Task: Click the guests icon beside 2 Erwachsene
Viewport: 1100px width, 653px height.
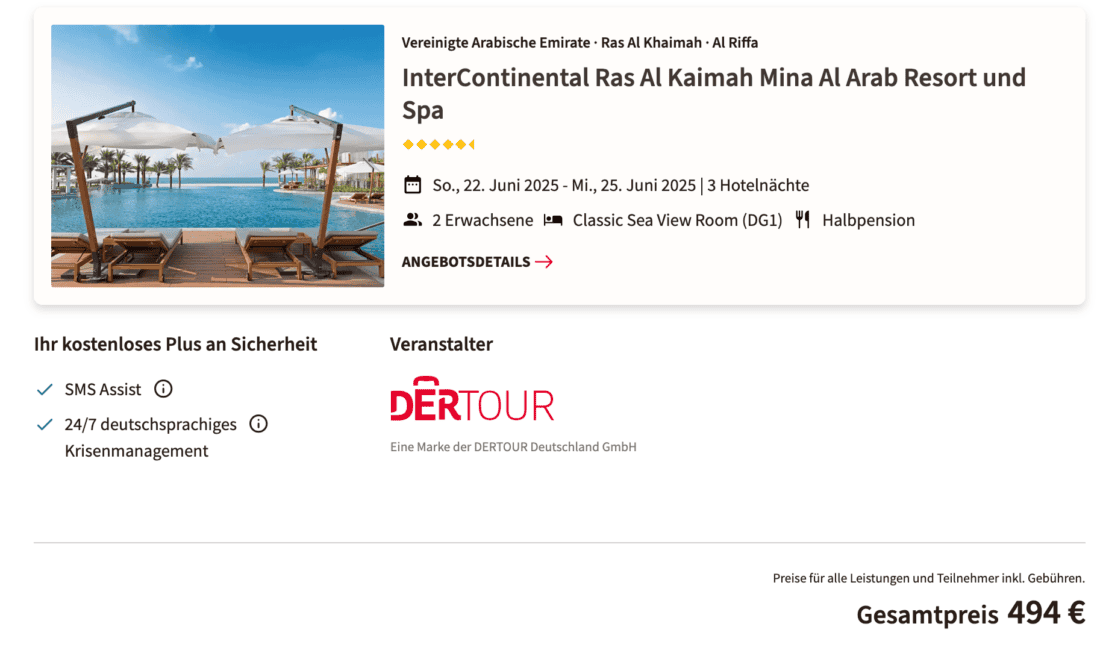Action: coord(412,220)
